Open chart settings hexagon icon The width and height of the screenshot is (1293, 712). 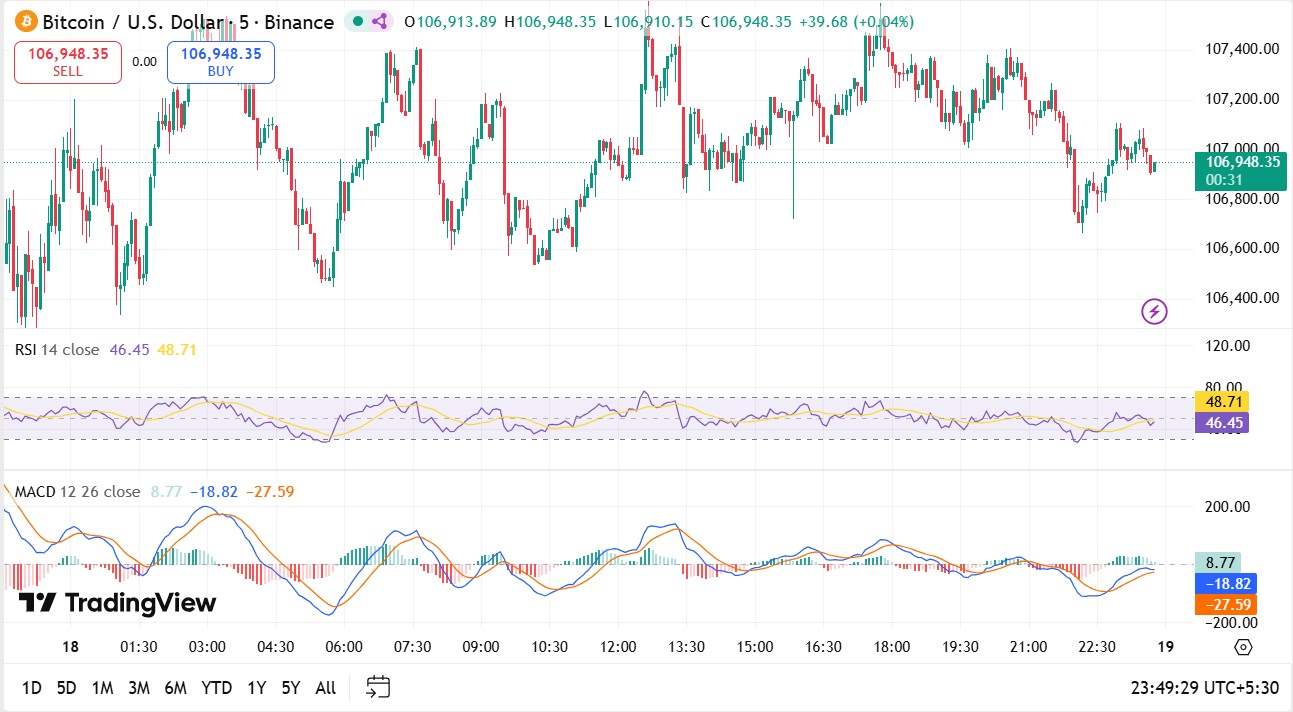click(x=1243, y=646)
